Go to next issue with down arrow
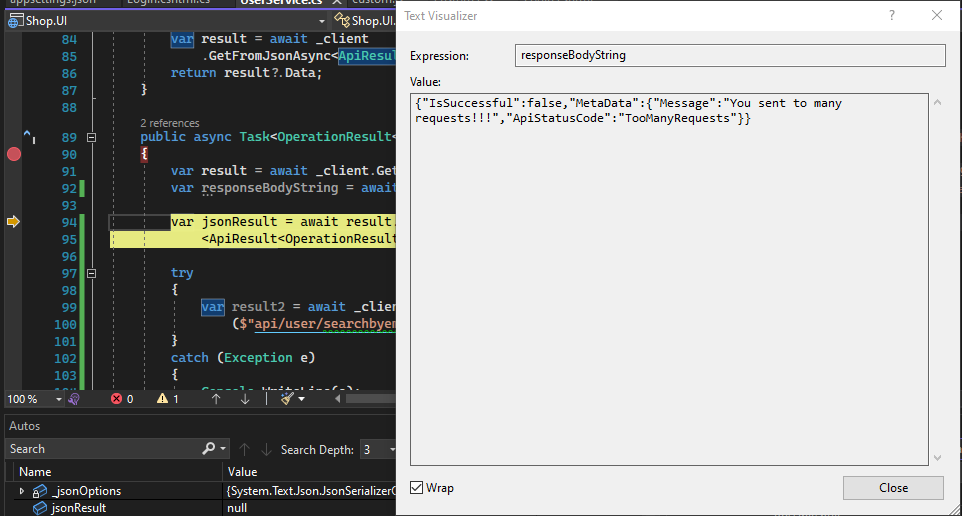The height and width of the screenshot is (516, 962). 245,399
